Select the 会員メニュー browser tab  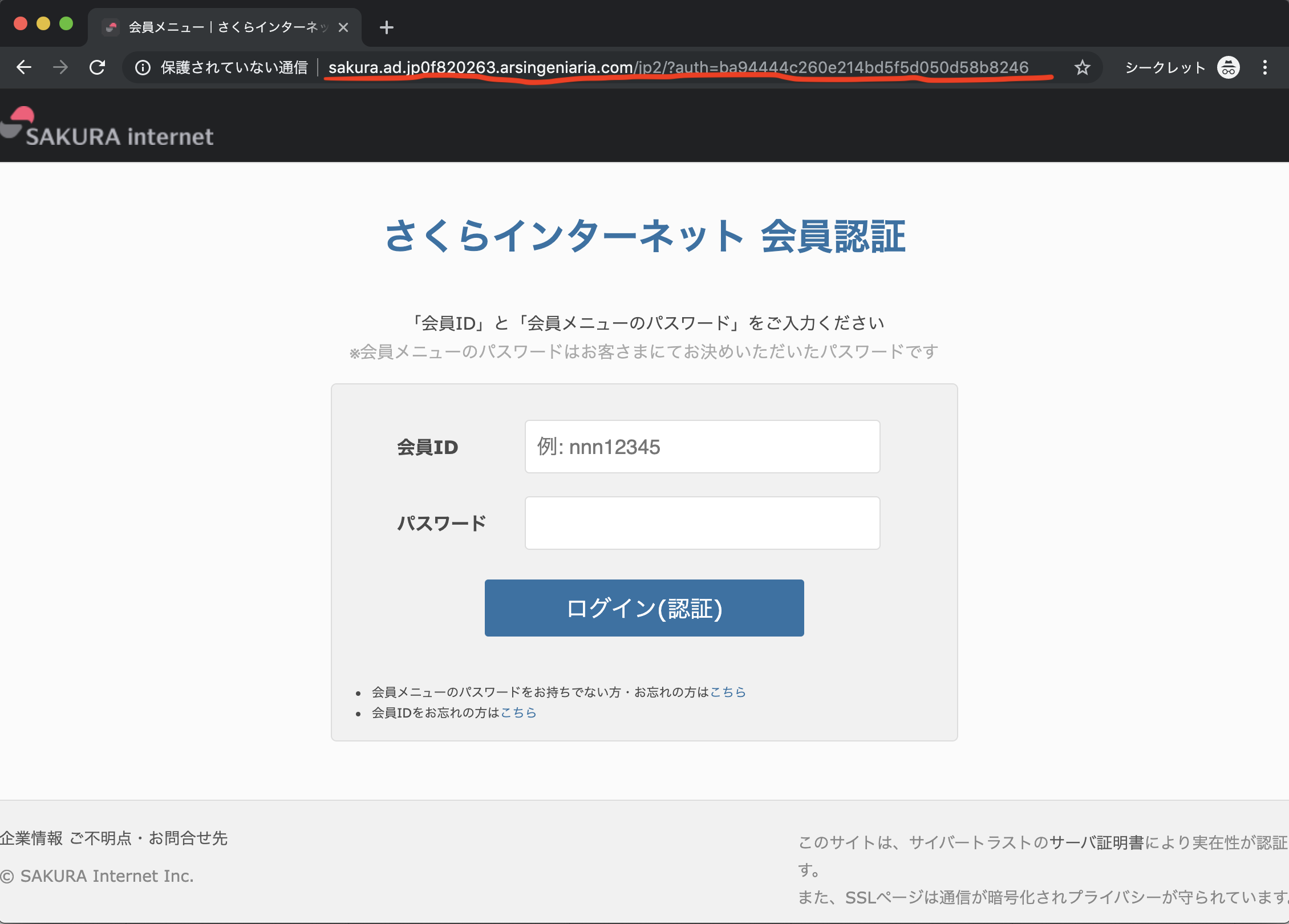coord(225,27)
